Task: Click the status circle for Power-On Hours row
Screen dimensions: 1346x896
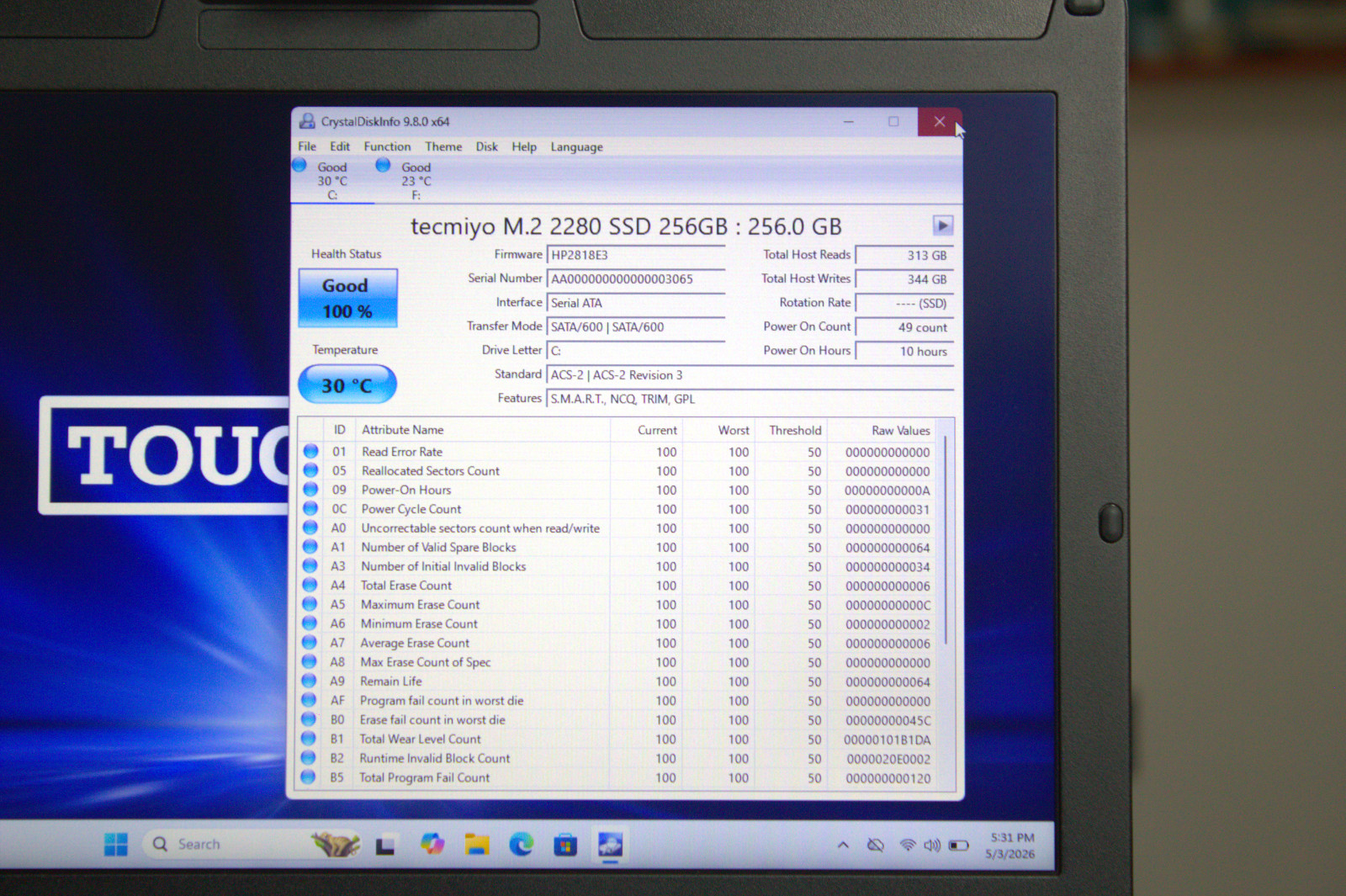Action: tap(310, 490)
